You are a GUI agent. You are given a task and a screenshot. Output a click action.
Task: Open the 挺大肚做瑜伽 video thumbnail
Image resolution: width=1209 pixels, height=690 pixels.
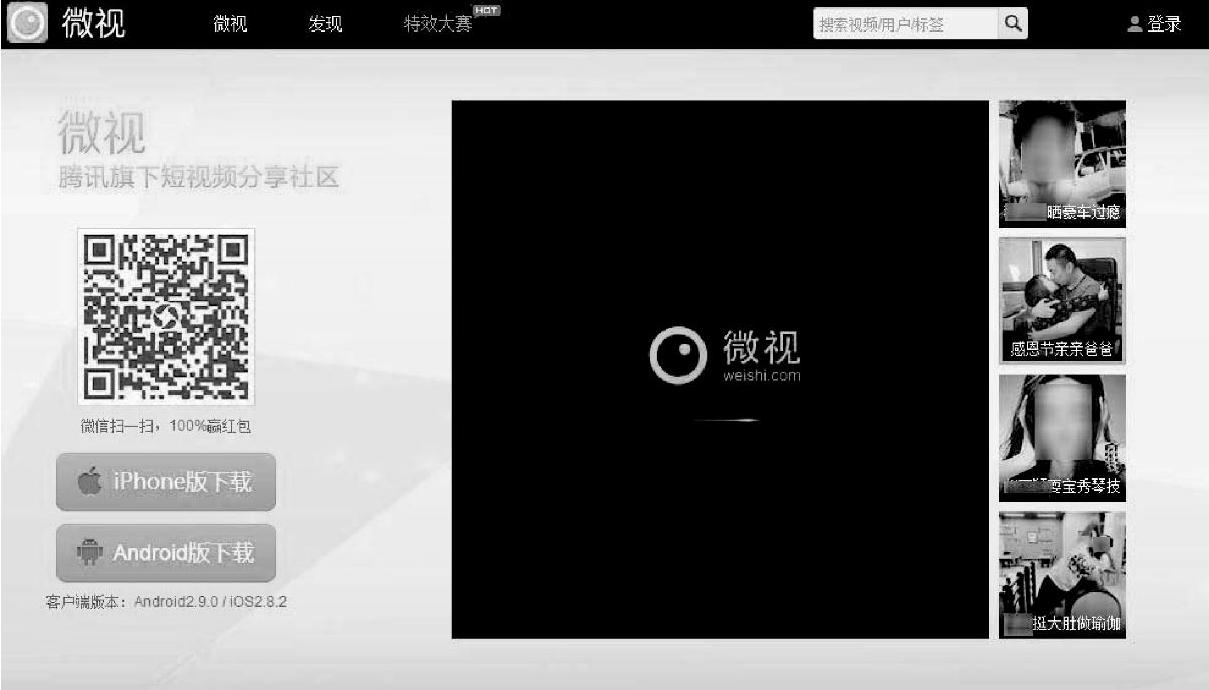pos(1062,575)
